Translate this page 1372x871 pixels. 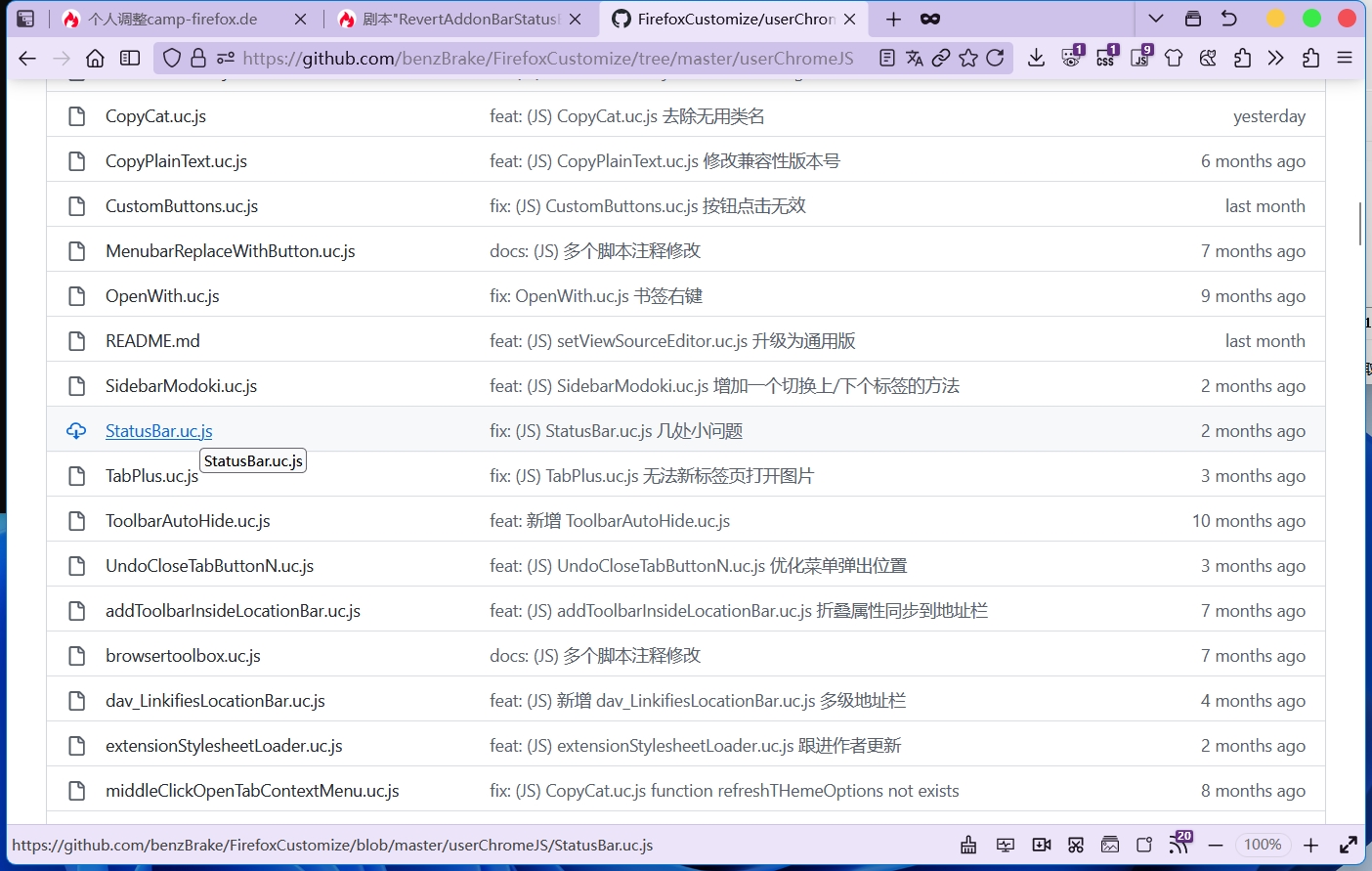pos(915,59)
